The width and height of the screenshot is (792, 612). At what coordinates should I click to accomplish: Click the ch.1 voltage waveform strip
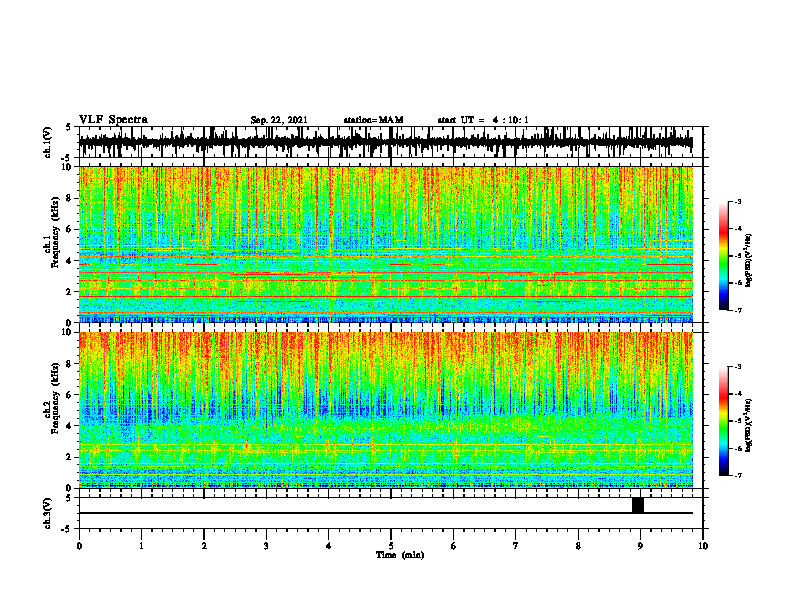coord(386,142)
